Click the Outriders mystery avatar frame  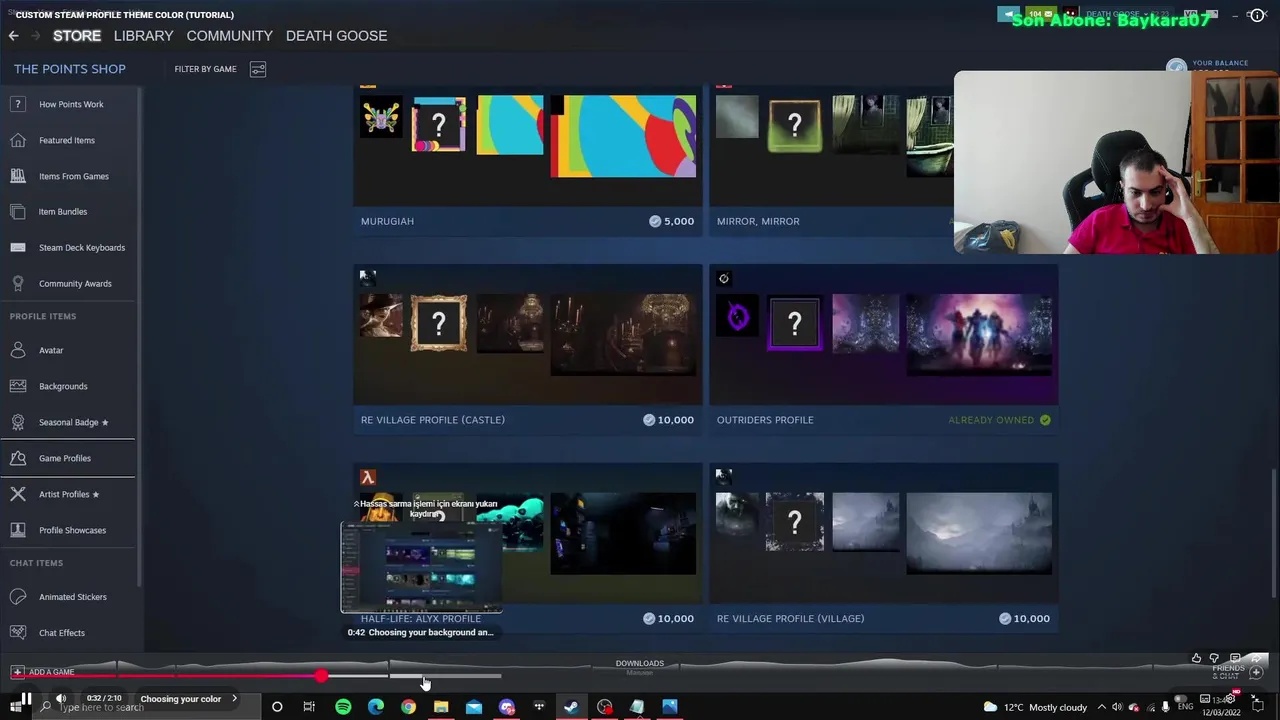point(795,323)
